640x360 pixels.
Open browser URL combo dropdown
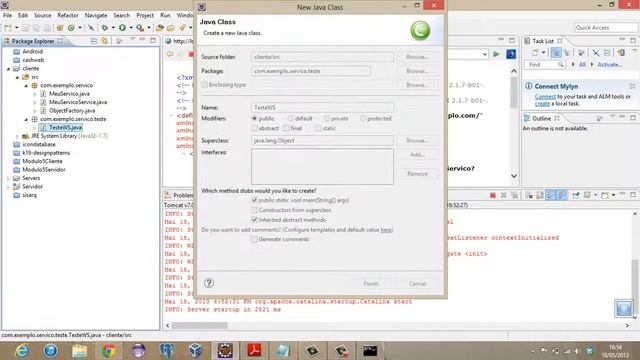tap(484, 54)
